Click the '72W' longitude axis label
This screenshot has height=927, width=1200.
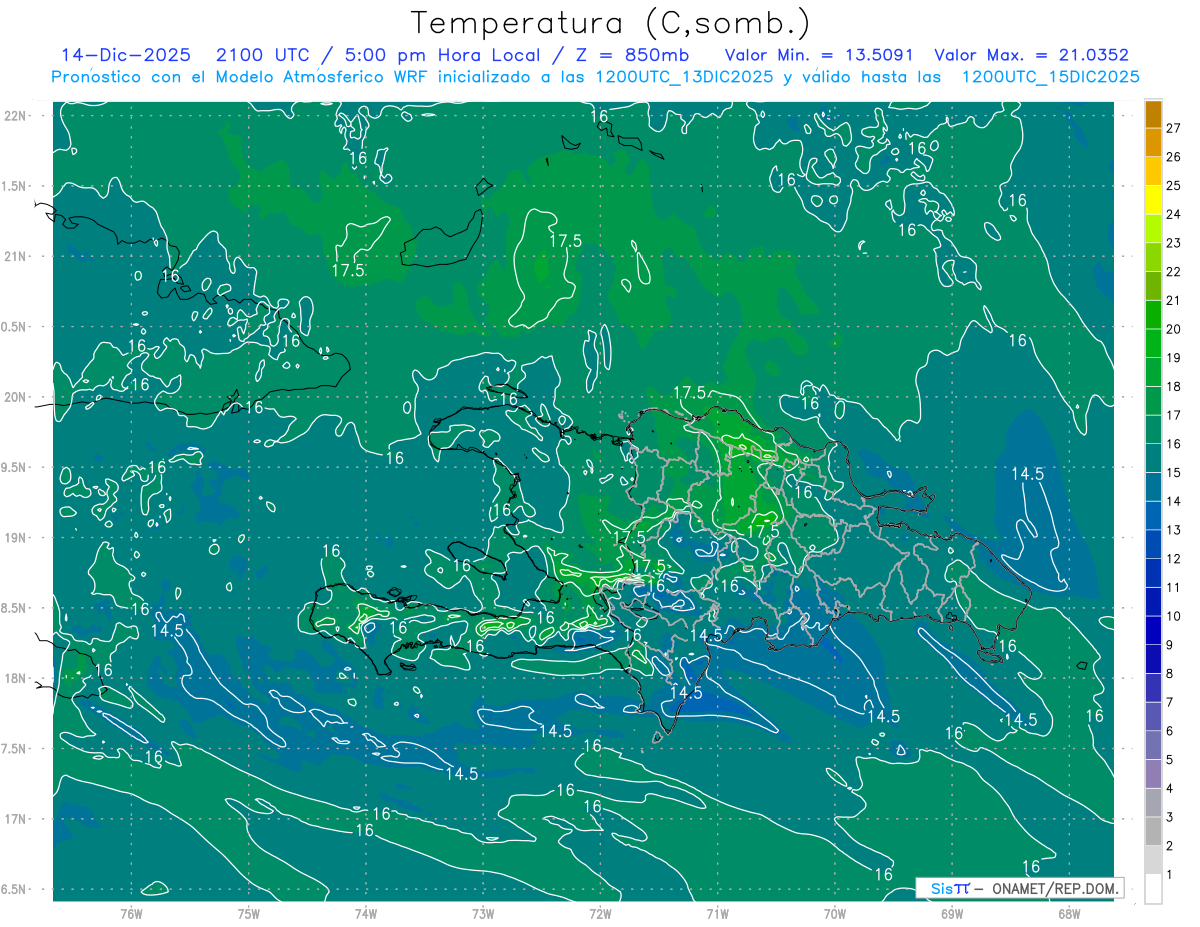600,914
